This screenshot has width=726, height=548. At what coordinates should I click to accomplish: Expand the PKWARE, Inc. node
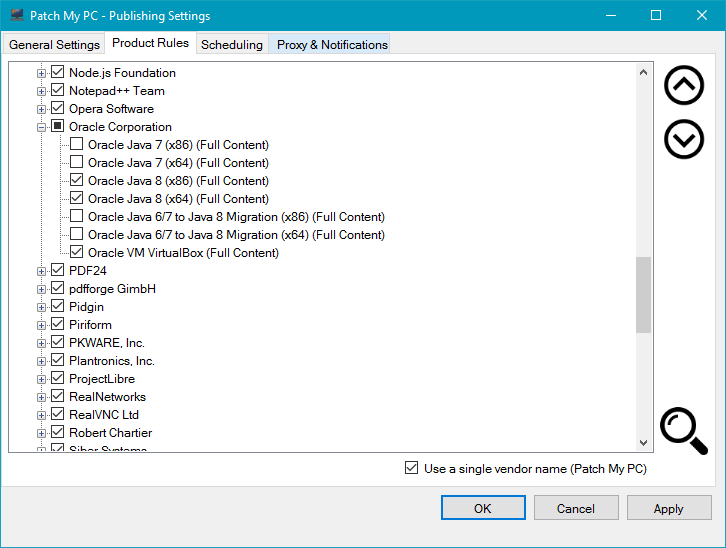click(41, 343)
